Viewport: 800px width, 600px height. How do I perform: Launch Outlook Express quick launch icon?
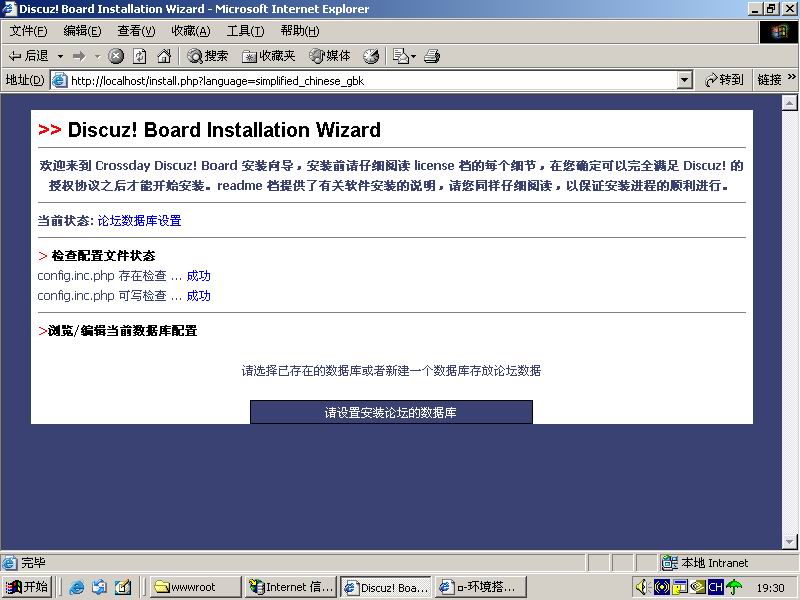[x=99, y=588]
